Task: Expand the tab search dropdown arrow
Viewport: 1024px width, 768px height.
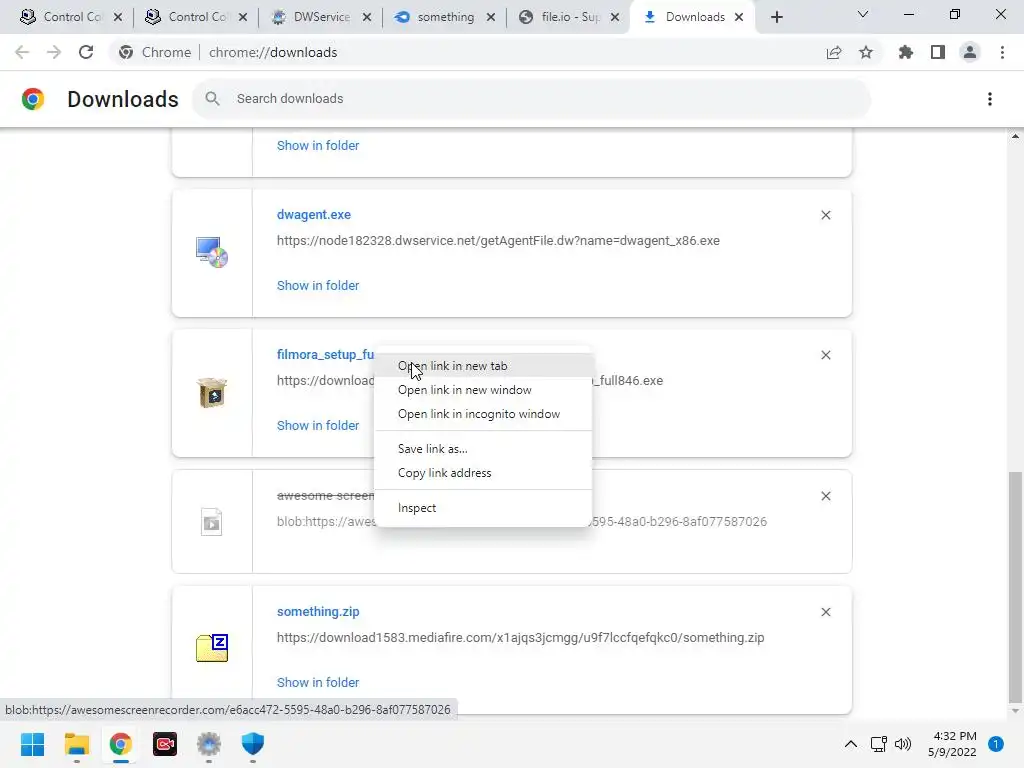Action: point(863,15)
